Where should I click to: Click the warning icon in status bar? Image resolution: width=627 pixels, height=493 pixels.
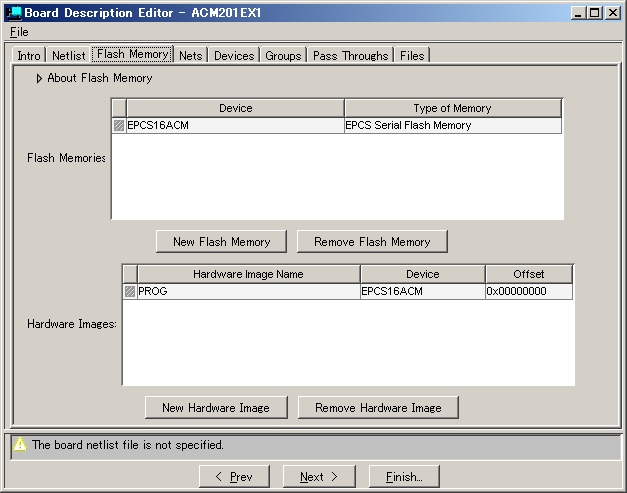click(x=20, y=445)
